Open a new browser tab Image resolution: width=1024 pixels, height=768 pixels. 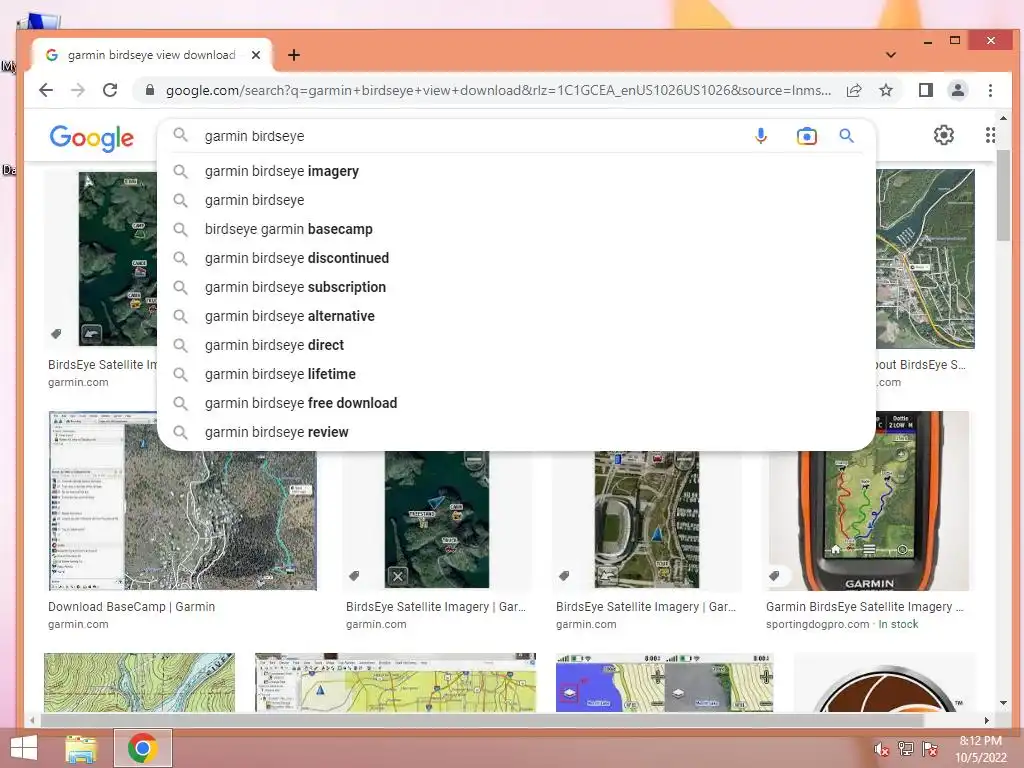coord(294,55)
